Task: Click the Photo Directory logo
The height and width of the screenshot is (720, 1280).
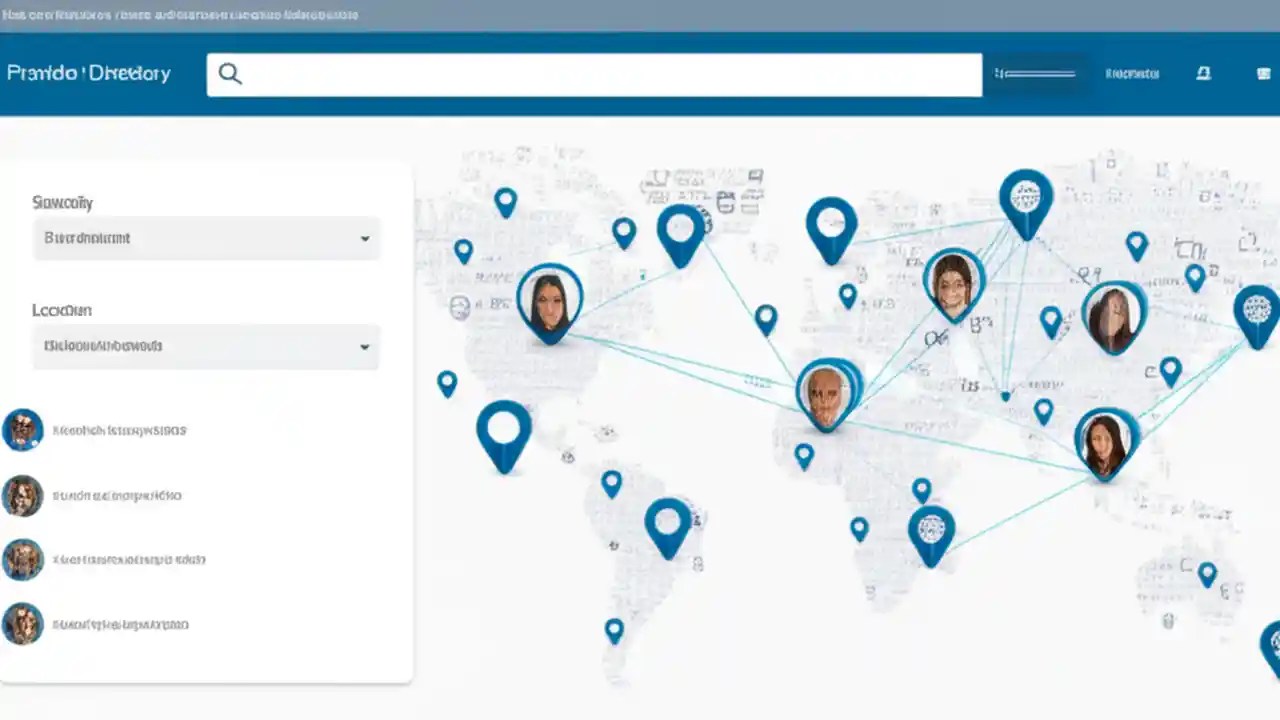Action: (88, 73)
